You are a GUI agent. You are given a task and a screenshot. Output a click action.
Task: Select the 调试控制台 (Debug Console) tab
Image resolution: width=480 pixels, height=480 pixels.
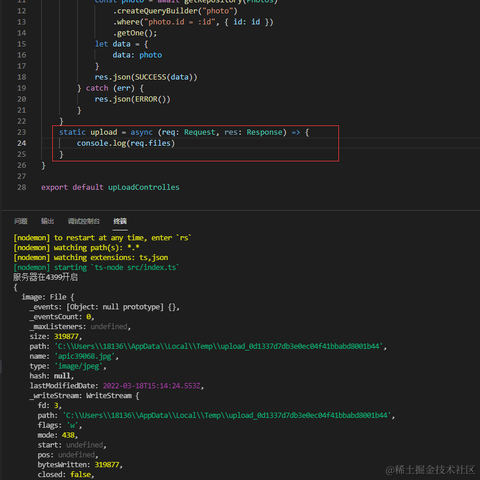[x=84, y=221]
